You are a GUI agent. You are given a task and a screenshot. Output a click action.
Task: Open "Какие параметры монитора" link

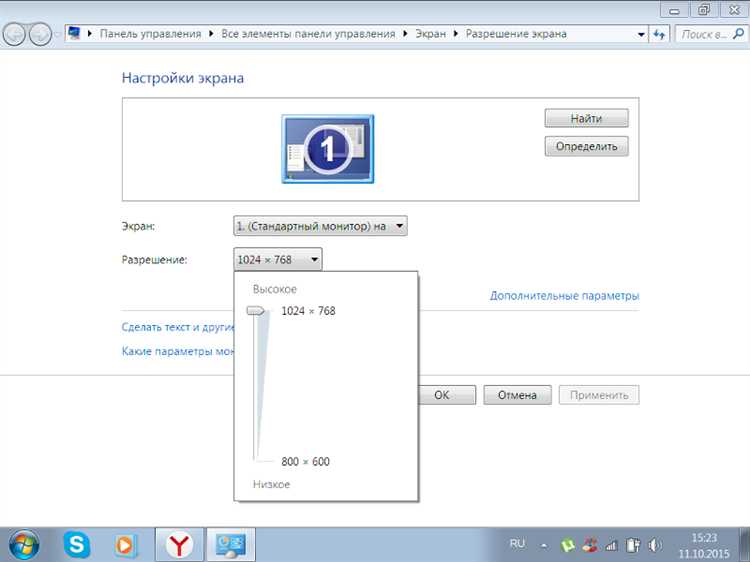[x=178, y=352]
